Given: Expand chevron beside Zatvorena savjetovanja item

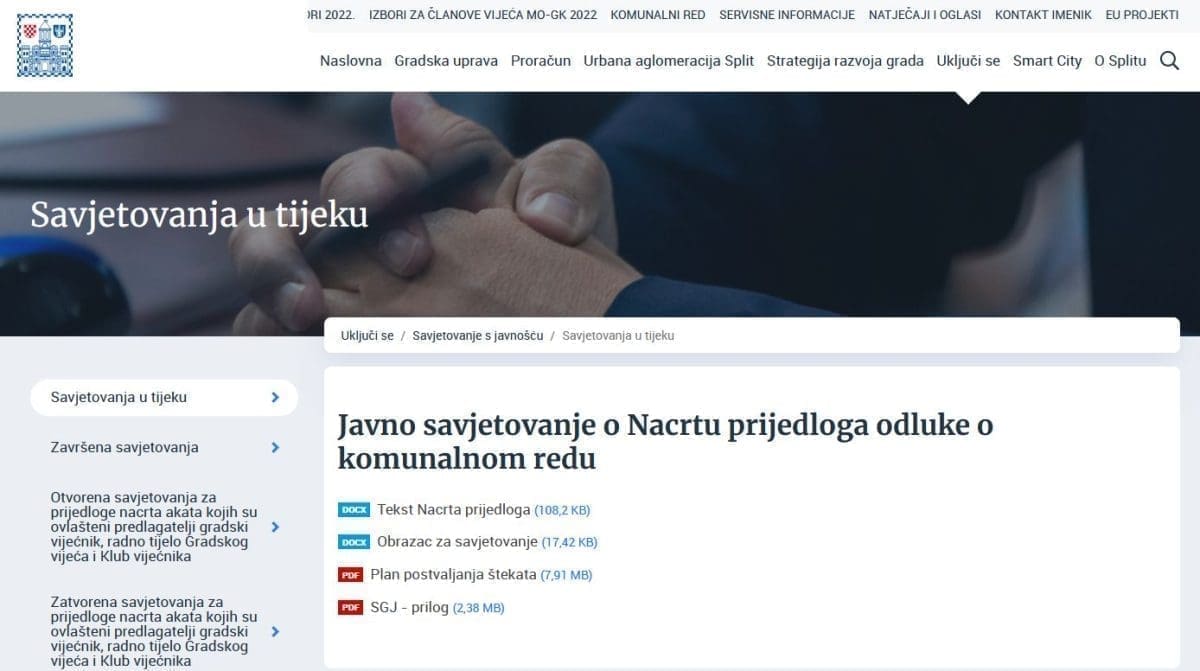Looking at the screenshot, I should point(275,631).
